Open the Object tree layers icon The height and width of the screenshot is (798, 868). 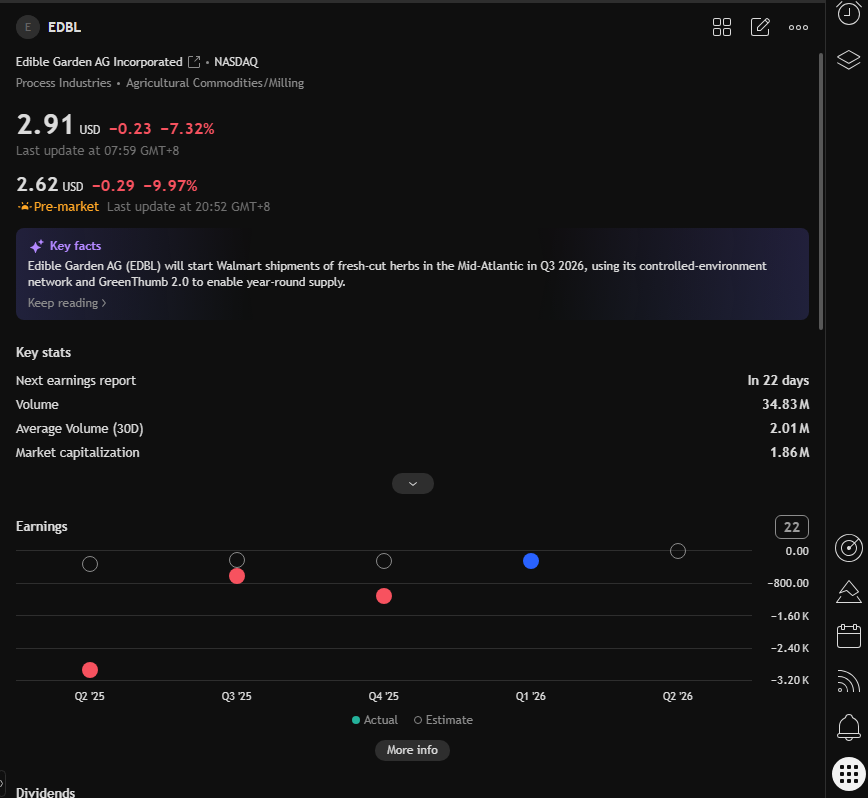click(848, 59)
